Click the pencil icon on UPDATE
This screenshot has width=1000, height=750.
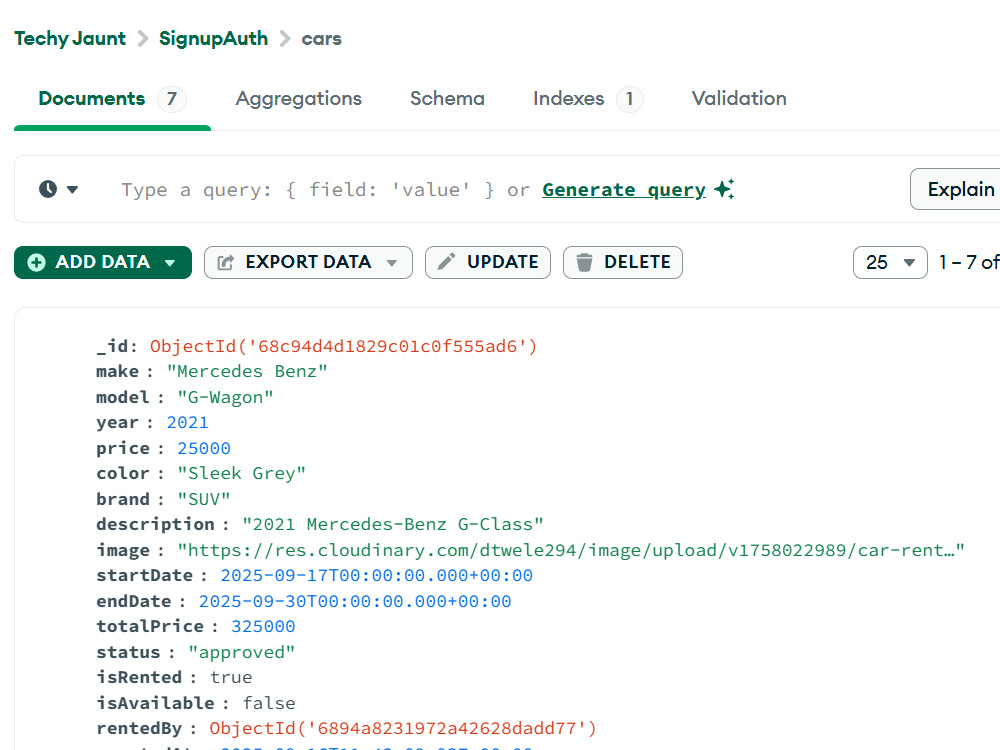446,262
